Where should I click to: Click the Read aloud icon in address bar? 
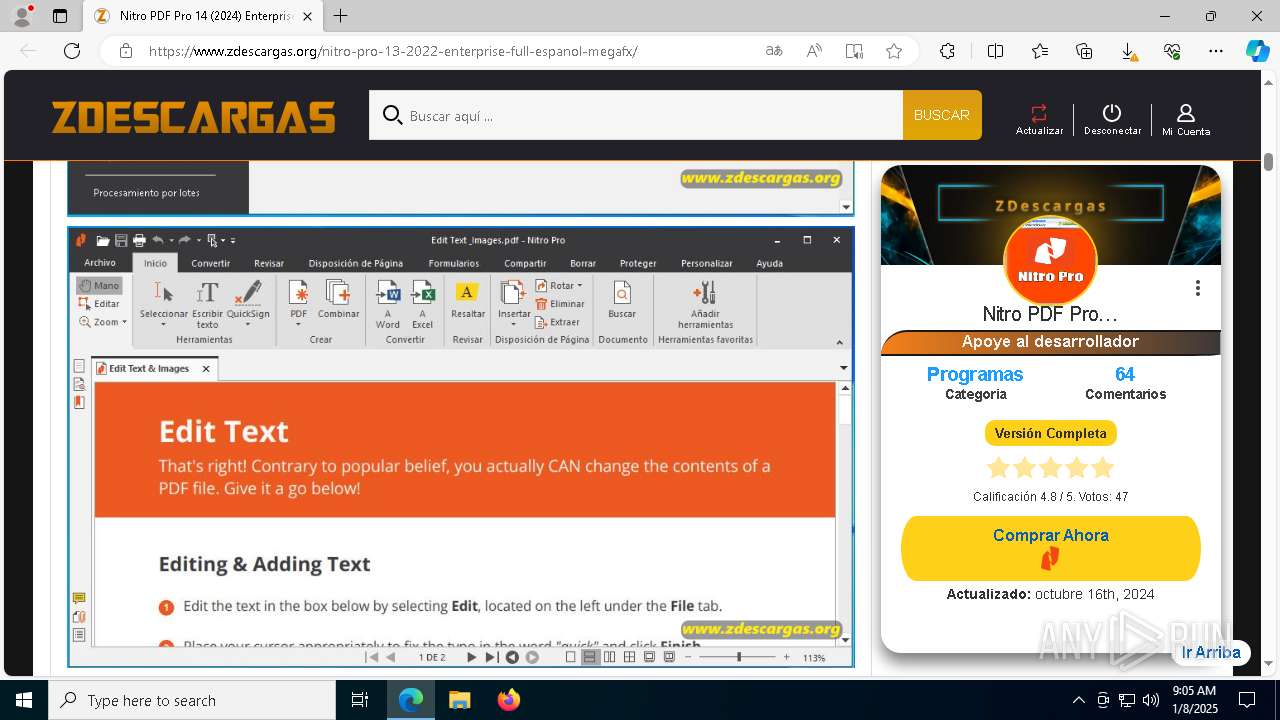pos(814,51)
